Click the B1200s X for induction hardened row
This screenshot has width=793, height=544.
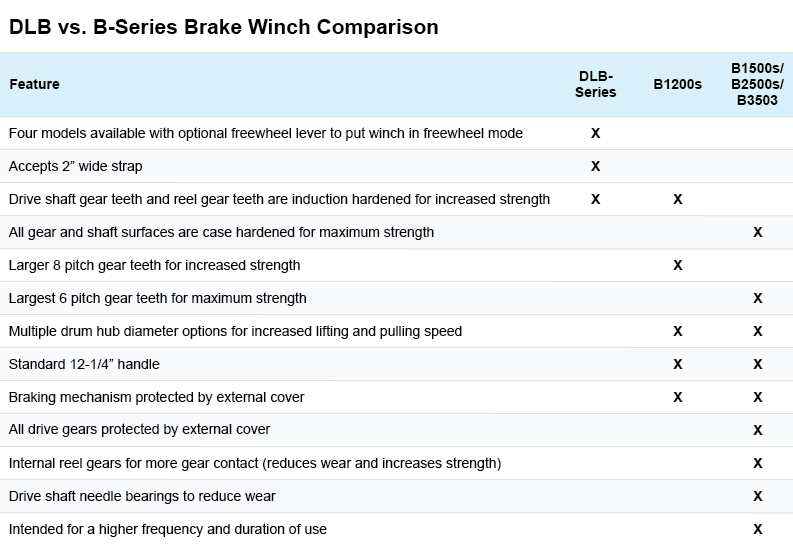pyautogui.click(x=678, y=199)
